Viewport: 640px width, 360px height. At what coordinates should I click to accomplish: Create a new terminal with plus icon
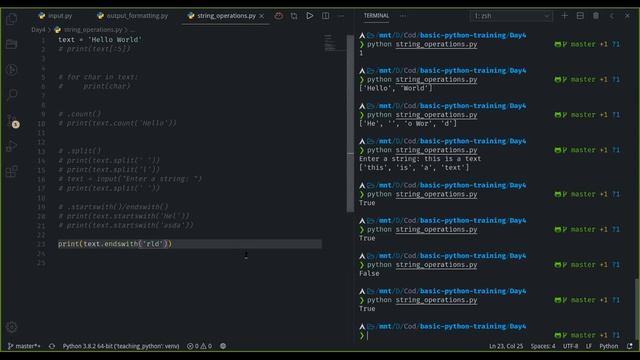pos(564,16)
